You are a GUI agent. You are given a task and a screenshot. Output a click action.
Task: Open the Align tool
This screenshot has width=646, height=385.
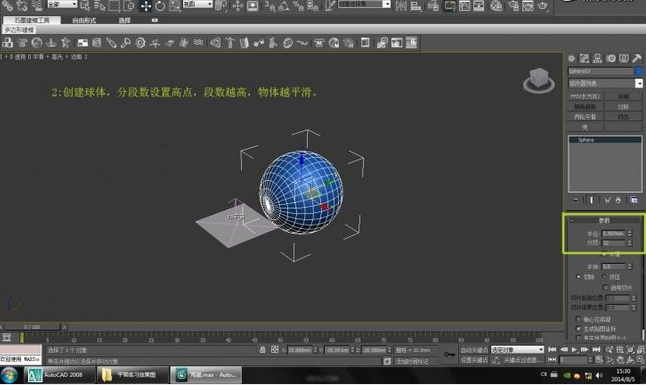coord(416,5)
